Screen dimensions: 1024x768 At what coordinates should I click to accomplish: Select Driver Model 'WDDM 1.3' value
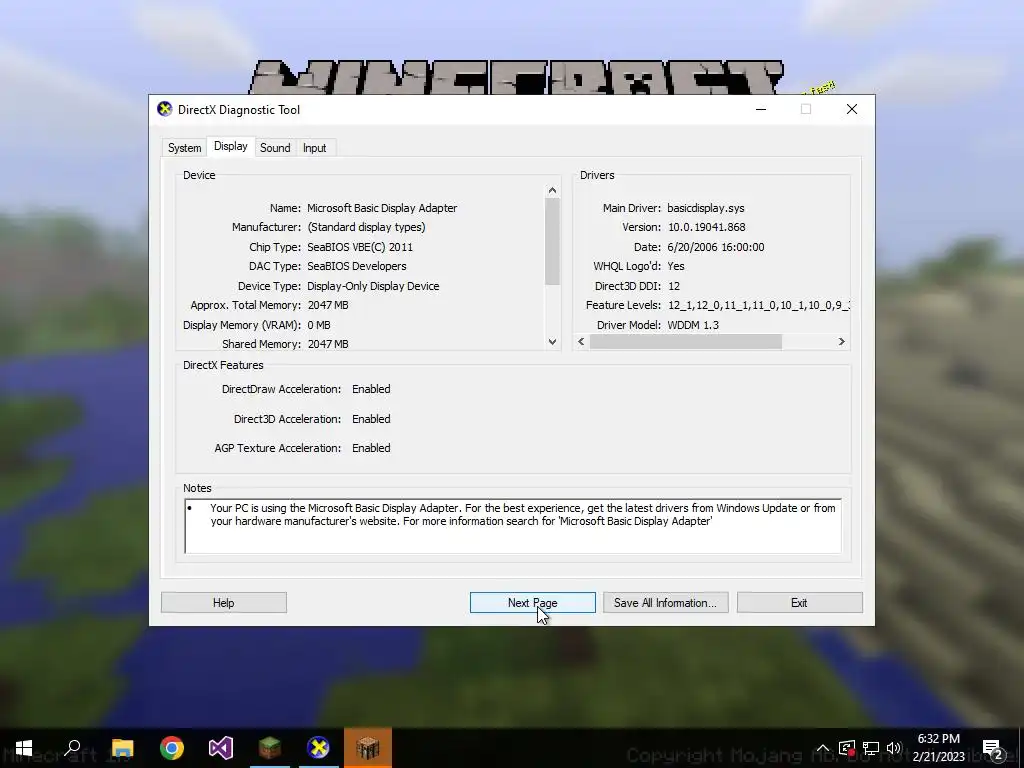coord(693,325)
